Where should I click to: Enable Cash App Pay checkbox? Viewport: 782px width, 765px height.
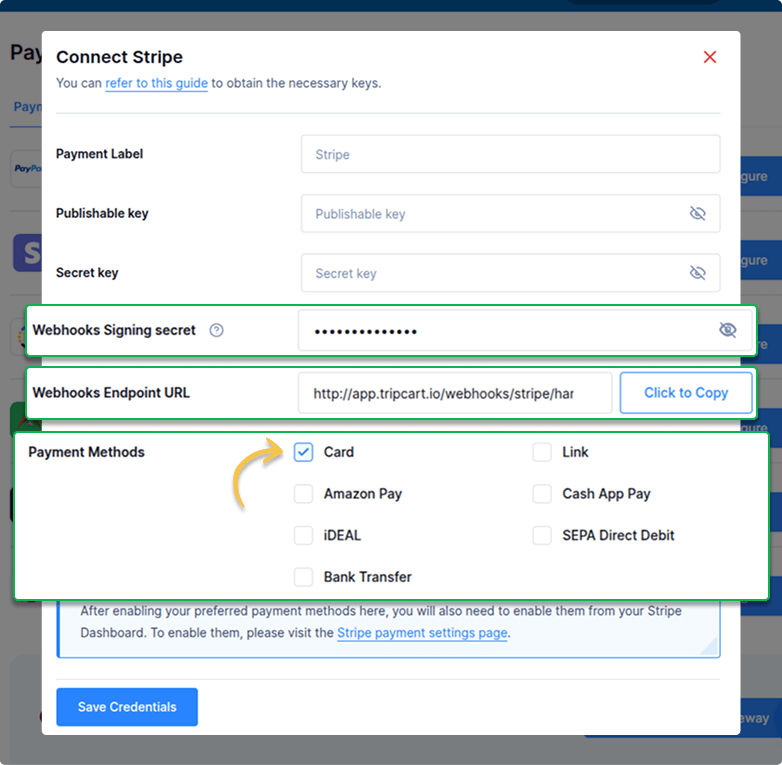click(x=542, y=494)
